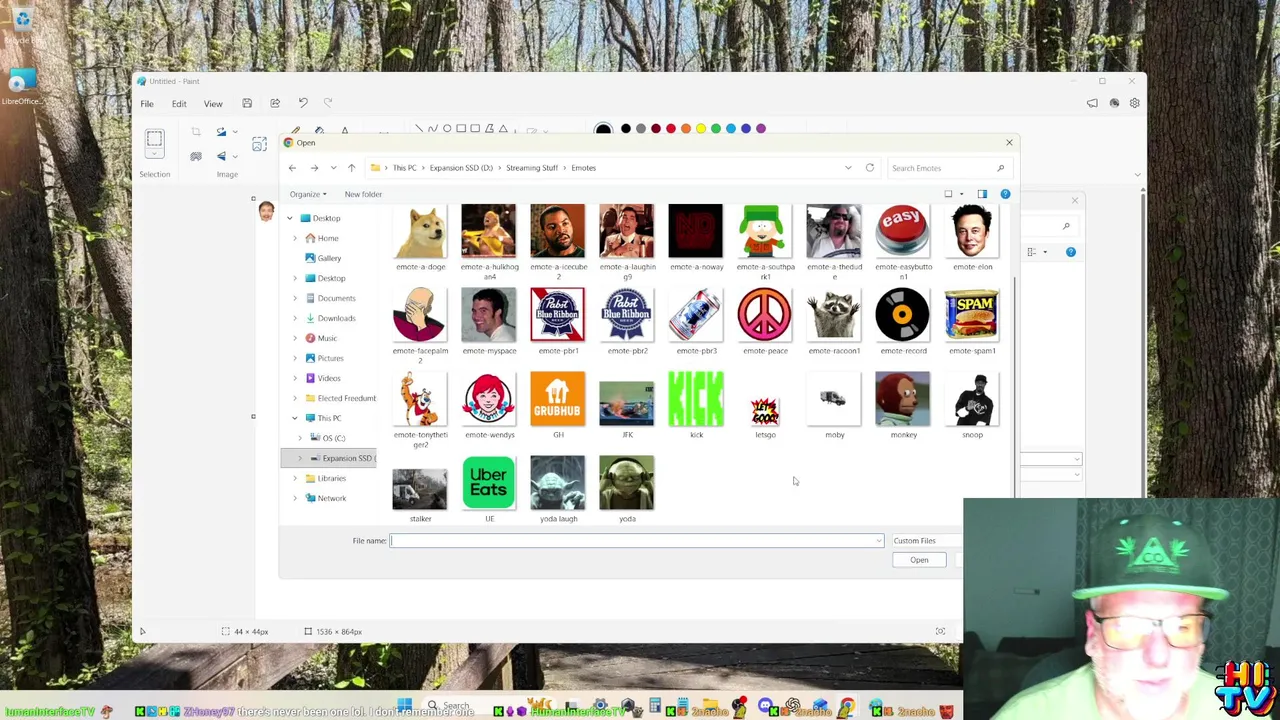Expand the Documents tree node
Image resolution: width=1280 pixels, height=720 pixels.
tap(295, 298)
